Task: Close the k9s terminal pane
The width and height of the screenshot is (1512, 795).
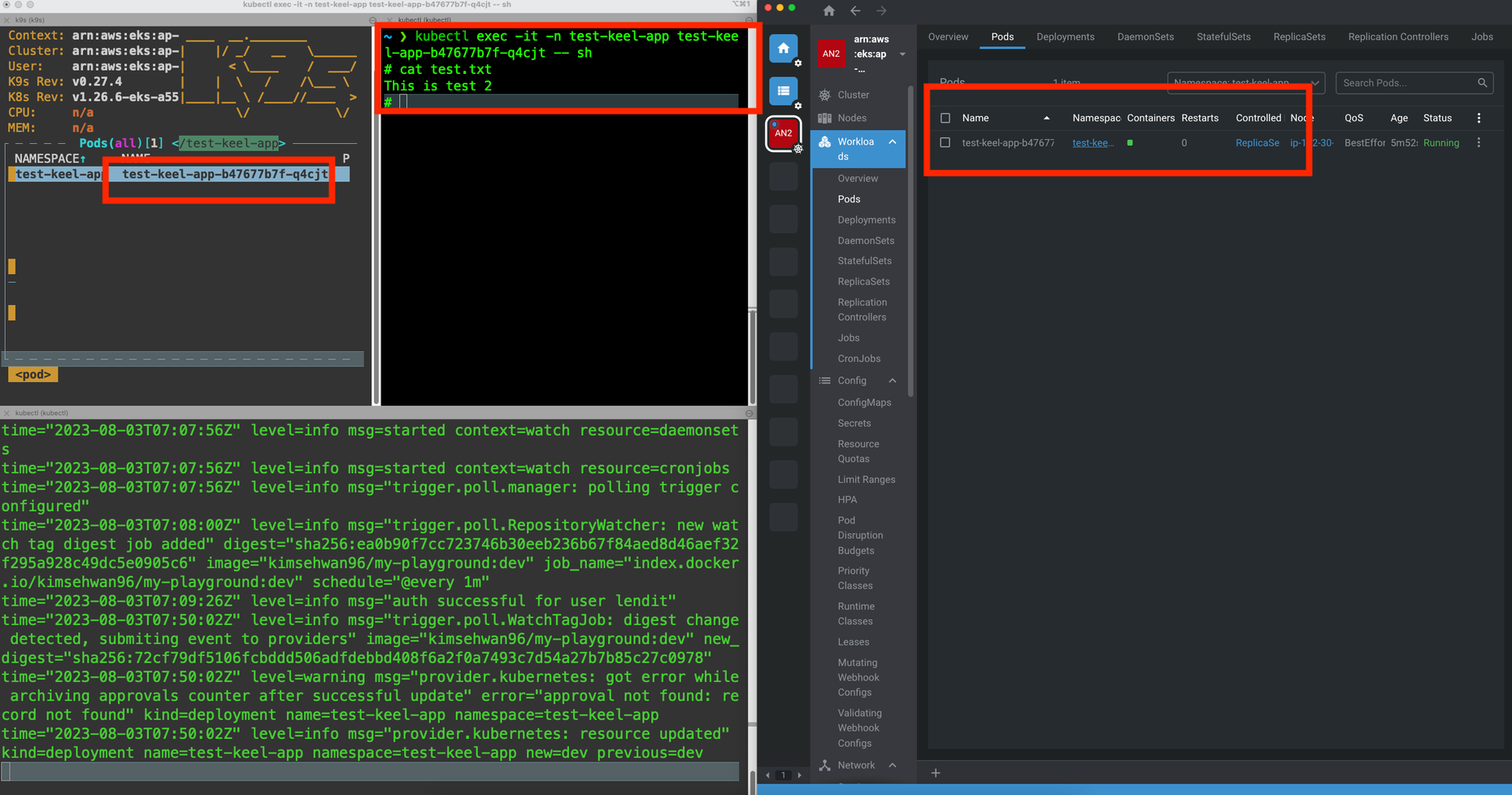Action: (x=7, y=20)
